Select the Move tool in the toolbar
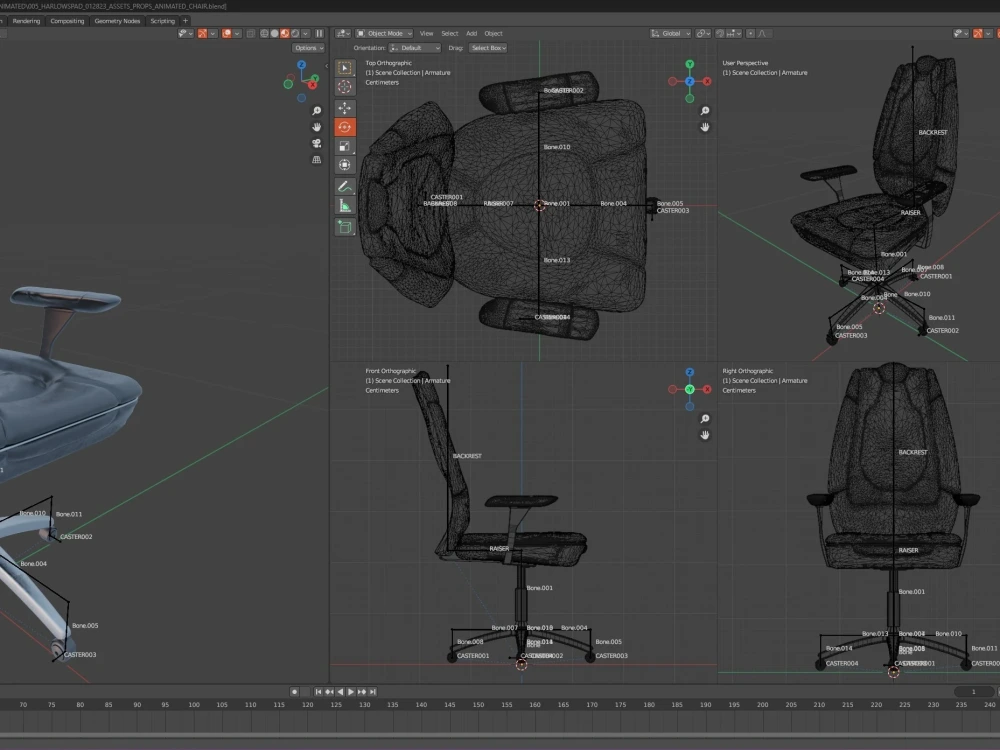Viewport: 1000px width, 750px height. click(x=345, y=107)
